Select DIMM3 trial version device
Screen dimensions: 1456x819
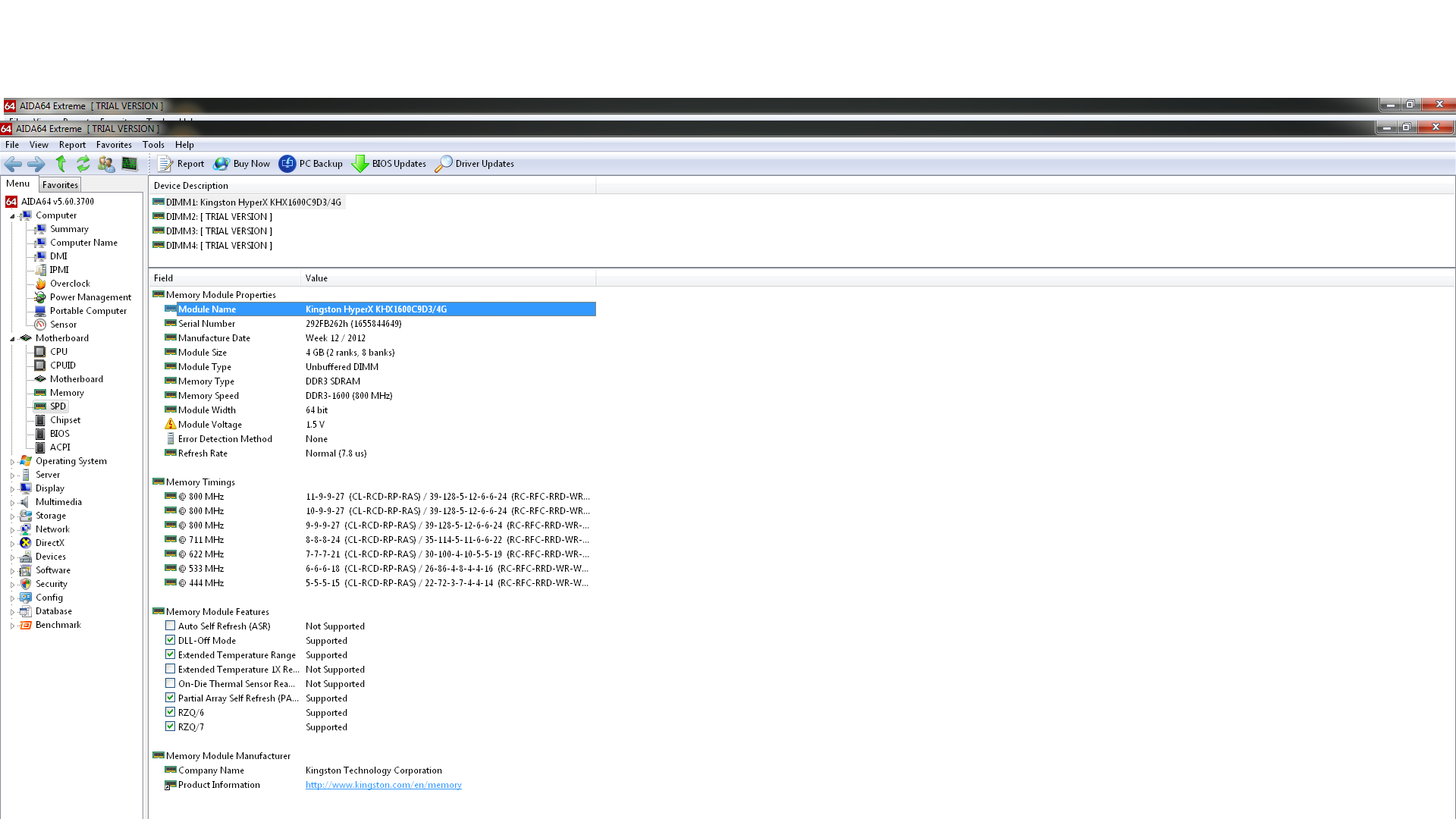(x=212, y=231)
